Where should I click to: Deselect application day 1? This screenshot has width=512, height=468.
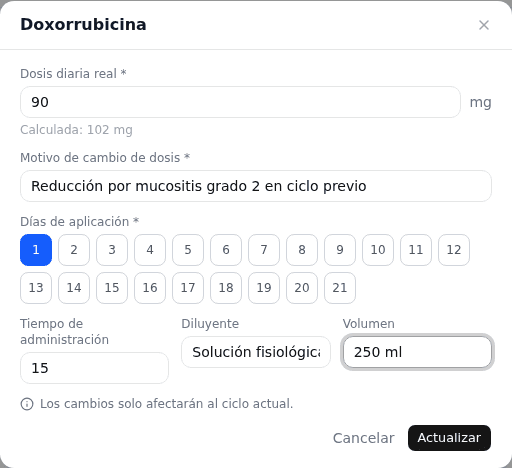point(36,250)
